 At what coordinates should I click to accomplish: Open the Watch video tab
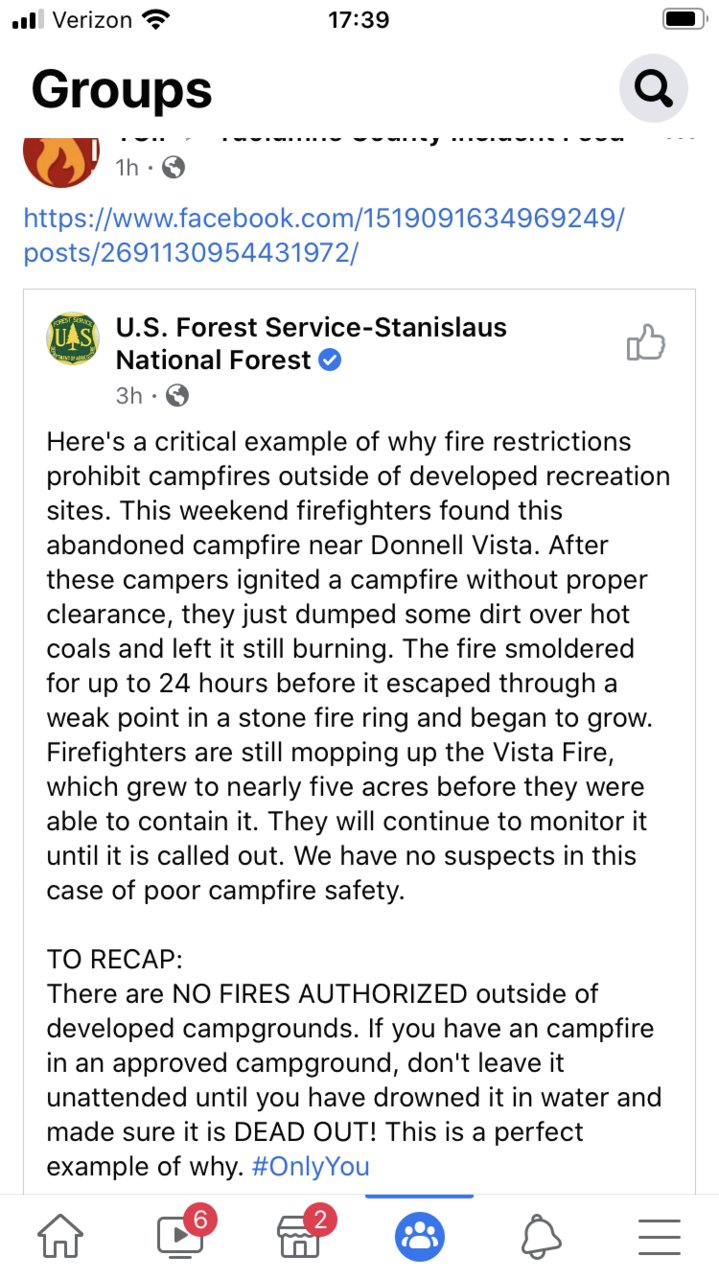click(182, 1236)
